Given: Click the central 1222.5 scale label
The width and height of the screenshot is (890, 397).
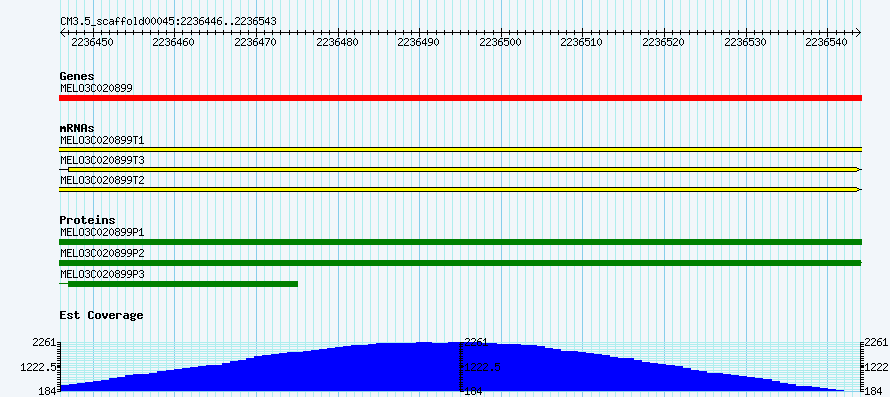Looking at the screenshot, I should pyautogui.click(x=482, y=367).
